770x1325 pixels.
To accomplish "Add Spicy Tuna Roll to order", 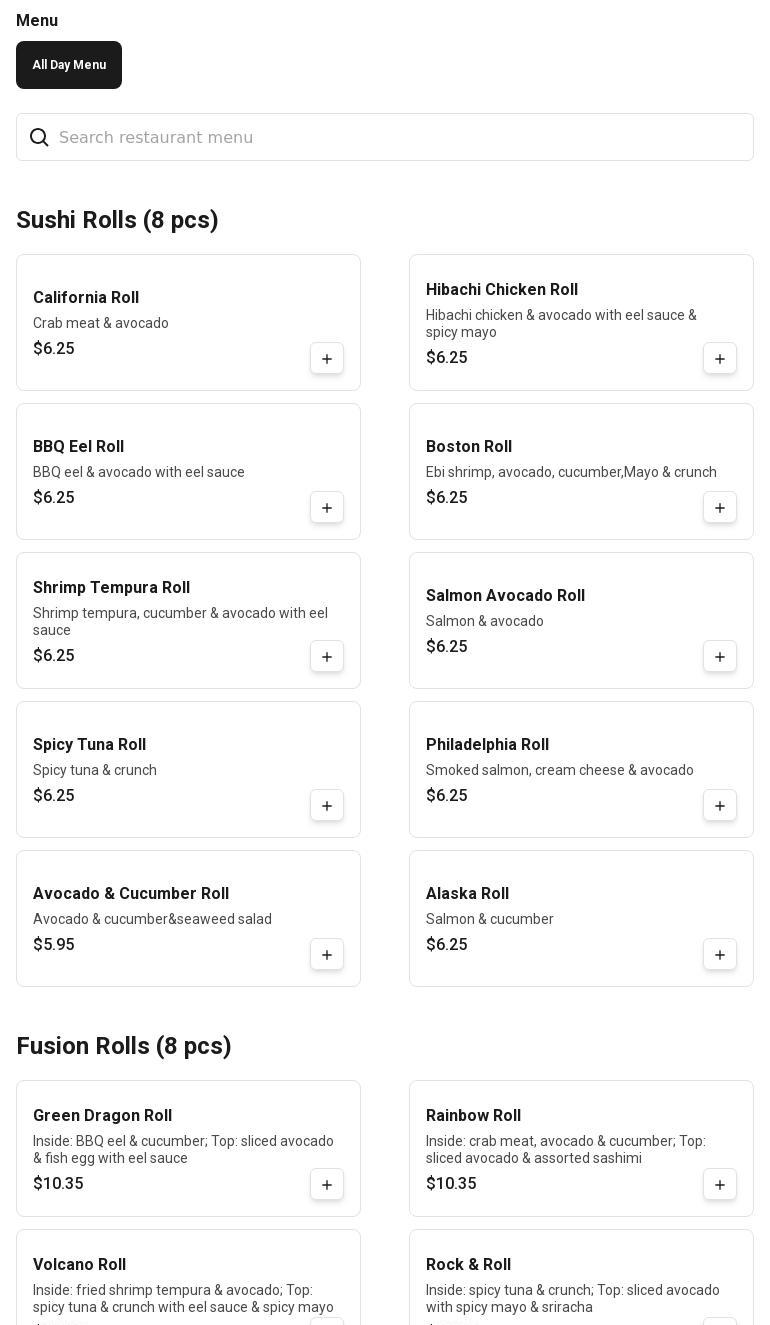I will pos(327,806).
